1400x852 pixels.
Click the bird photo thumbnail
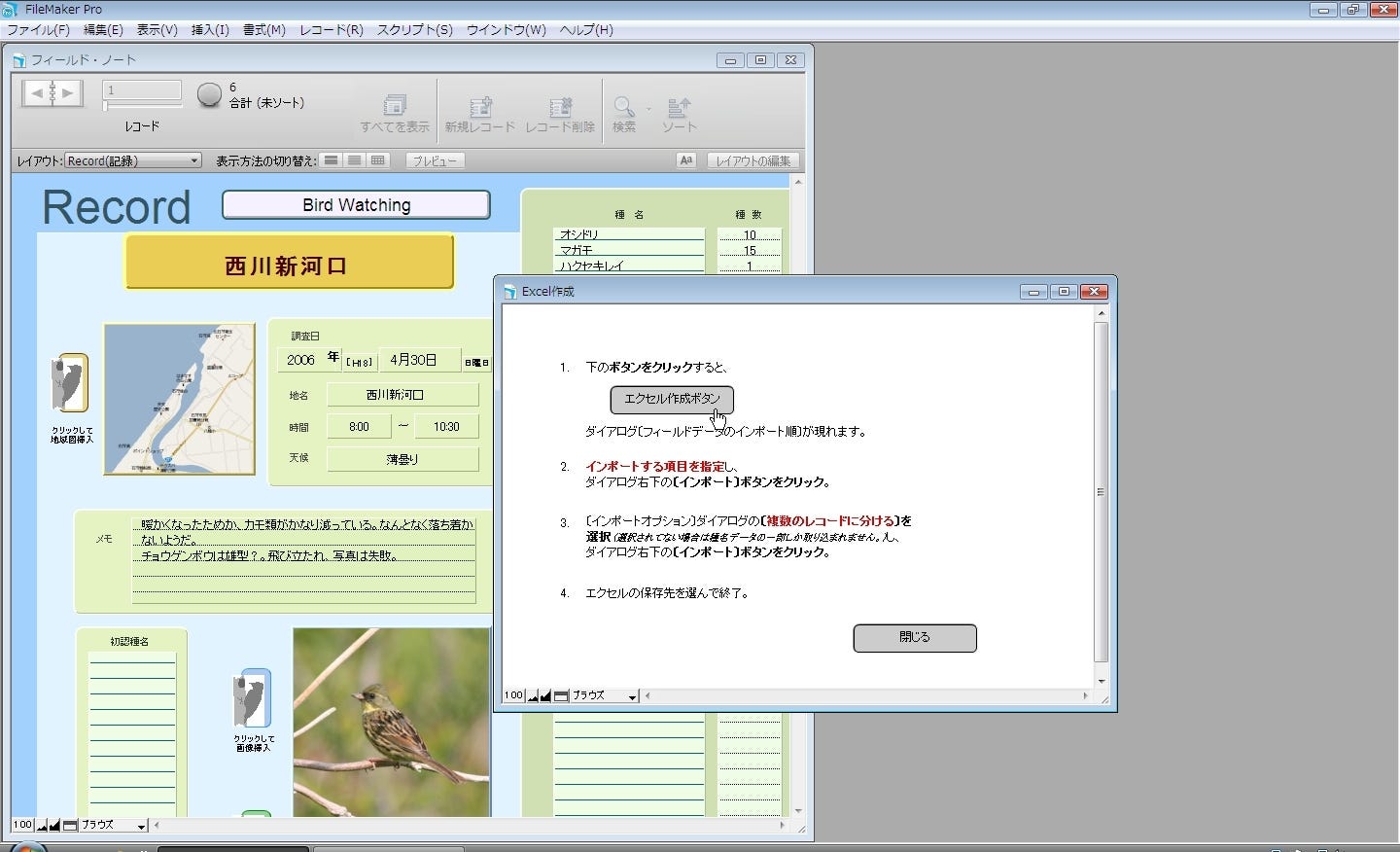(392, 722)
